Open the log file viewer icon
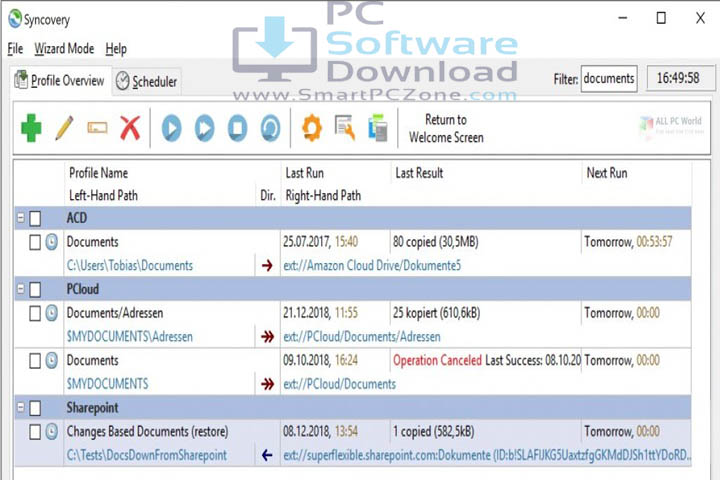The image size is (720, 480). click(x=345, y=128)
